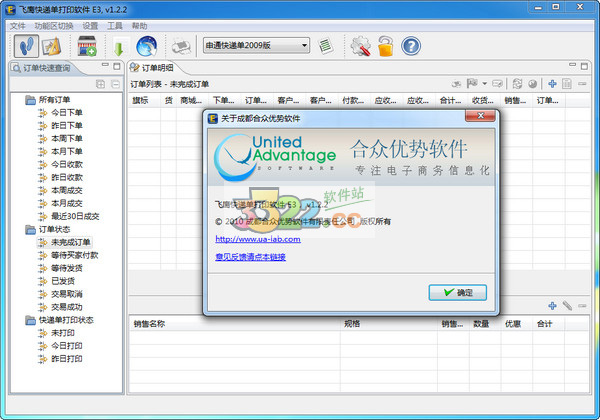This screenshot has height=420, width=600.
Task: Open the http://www.ua-lab.com link
Action: click(258, 239)
